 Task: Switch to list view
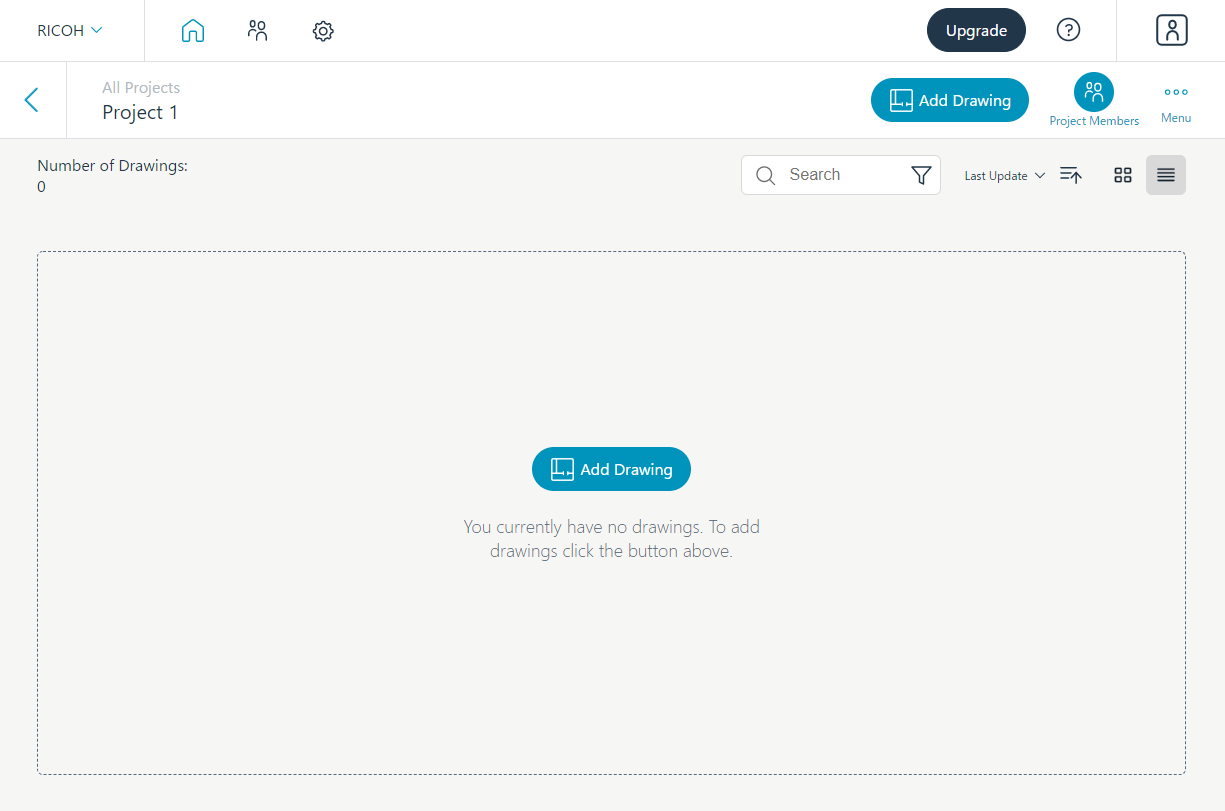click(x=1166, y=175)
